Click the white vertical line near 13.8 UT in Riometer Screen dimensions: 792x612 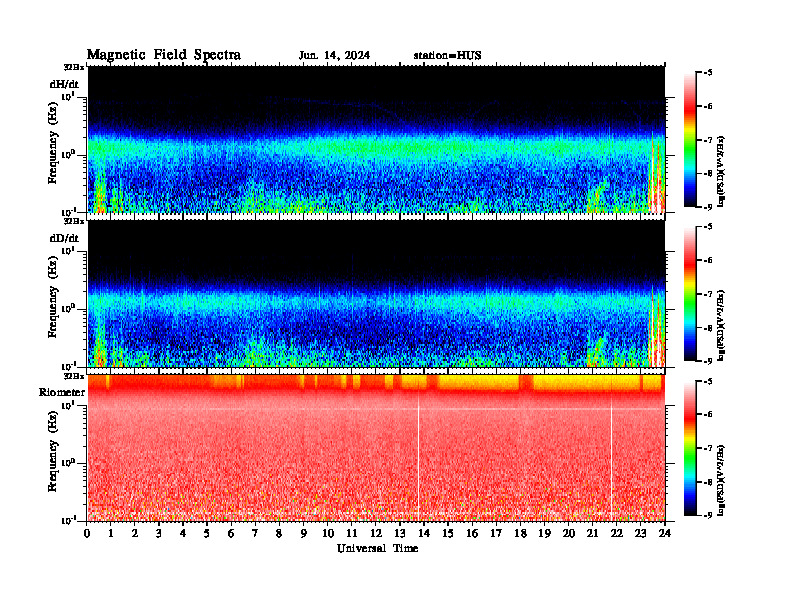[419, 456]
